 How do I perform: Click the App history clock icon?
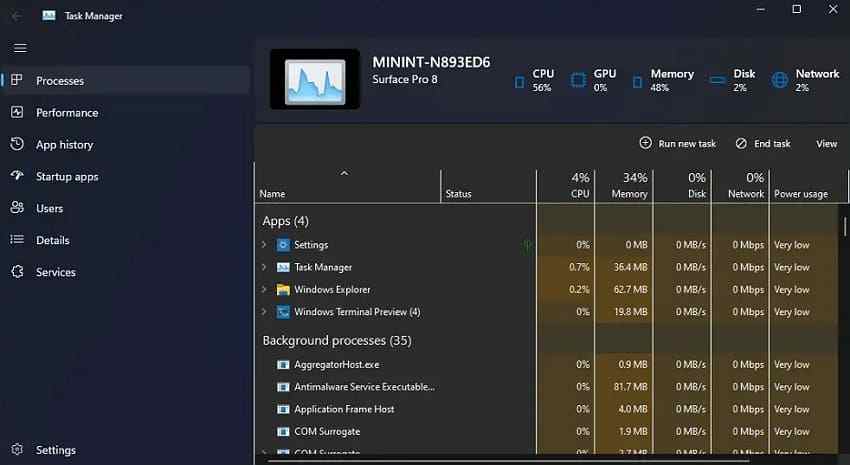(17, 144)
